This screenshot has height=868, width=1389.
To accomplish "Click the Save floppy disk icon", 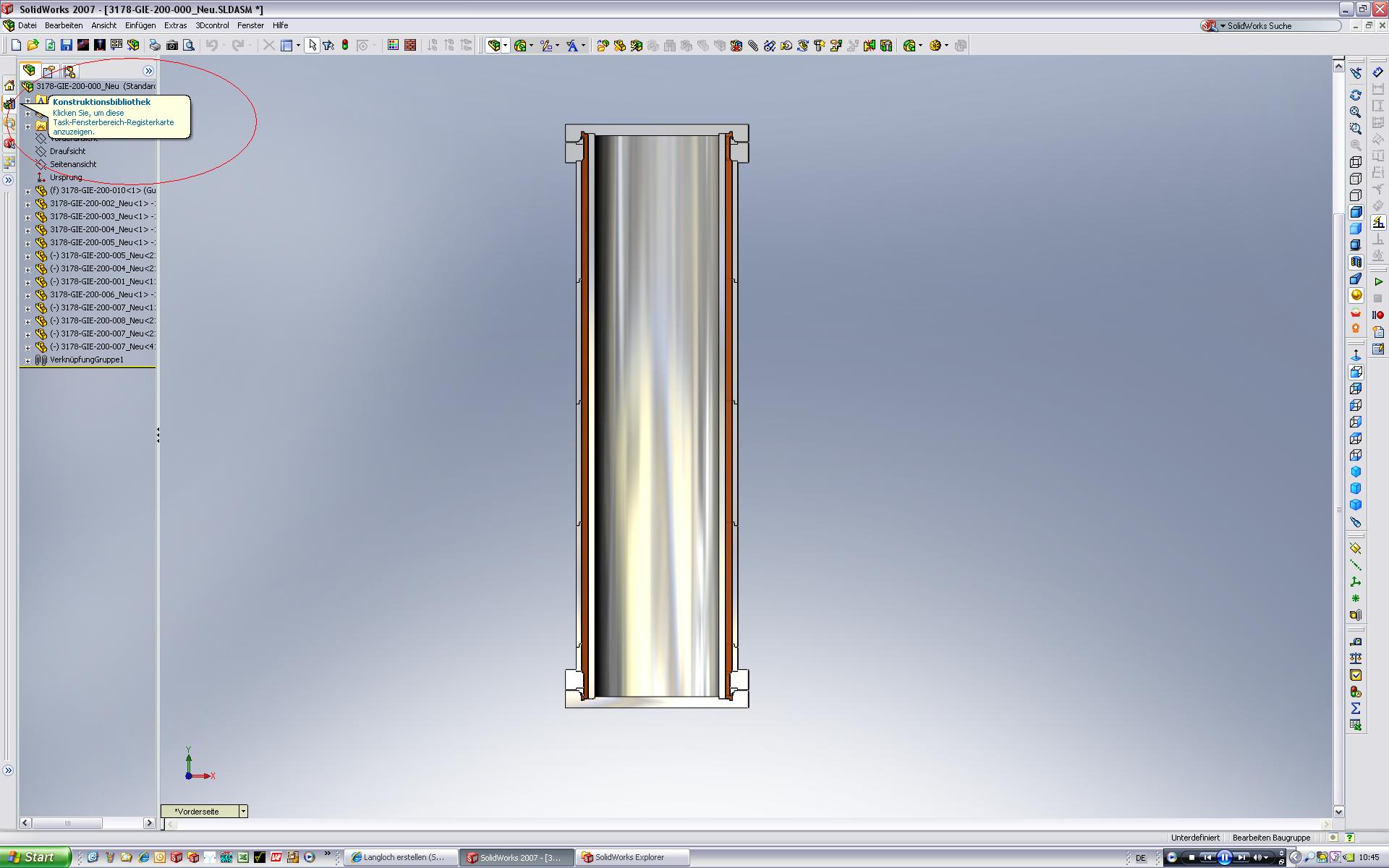I will tap(66, 46).
